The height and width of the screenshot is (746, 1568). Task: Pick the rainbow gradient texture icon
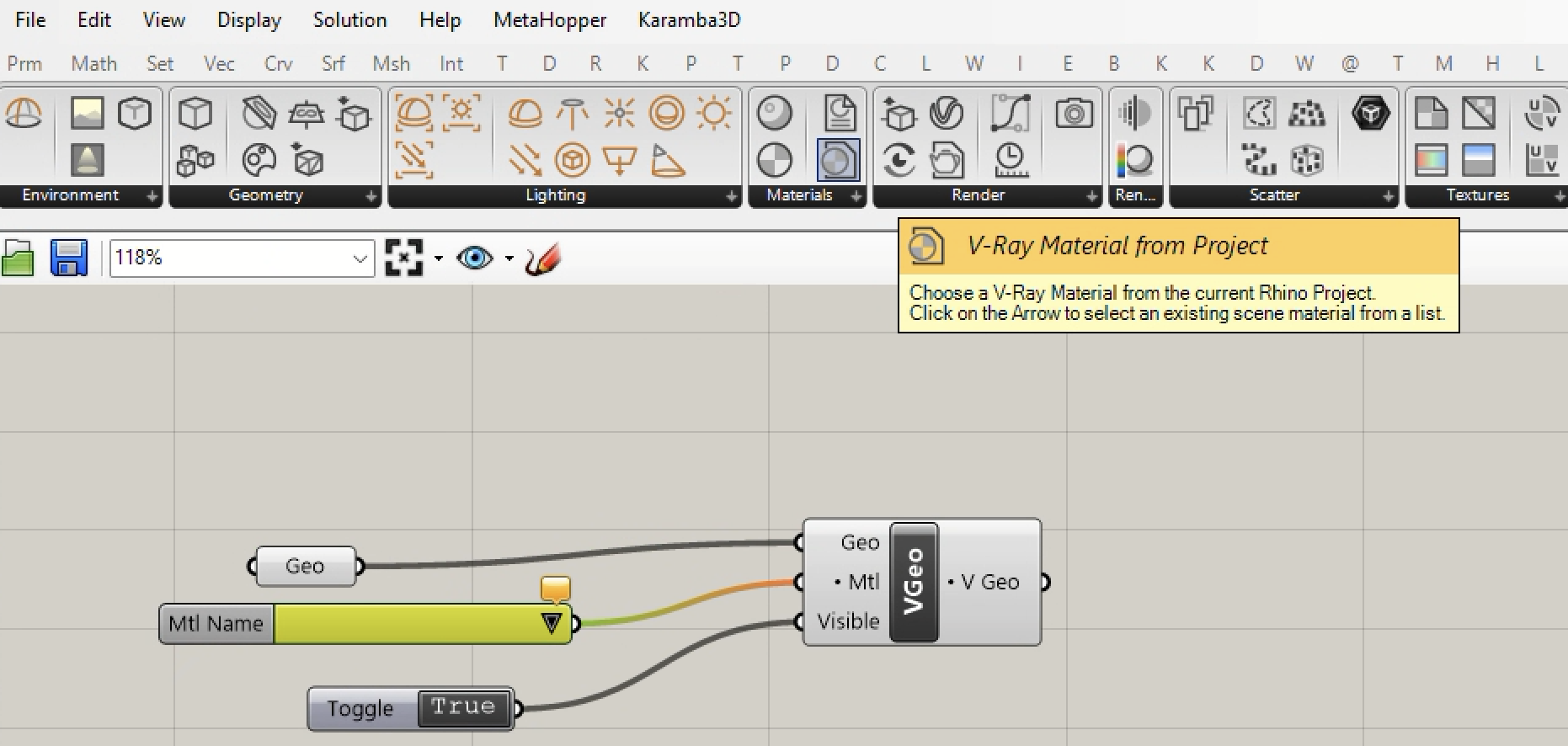point(1431,159)
